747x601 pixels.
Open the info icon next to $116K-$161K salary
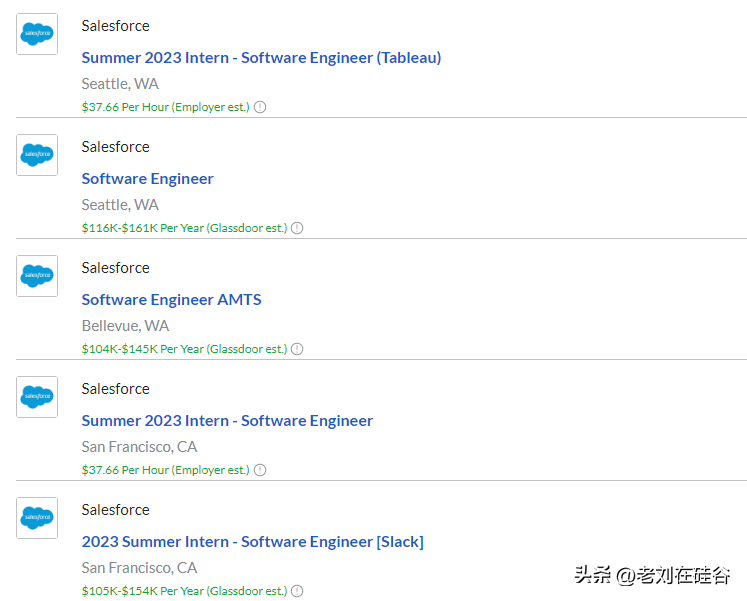pos(297,228)
